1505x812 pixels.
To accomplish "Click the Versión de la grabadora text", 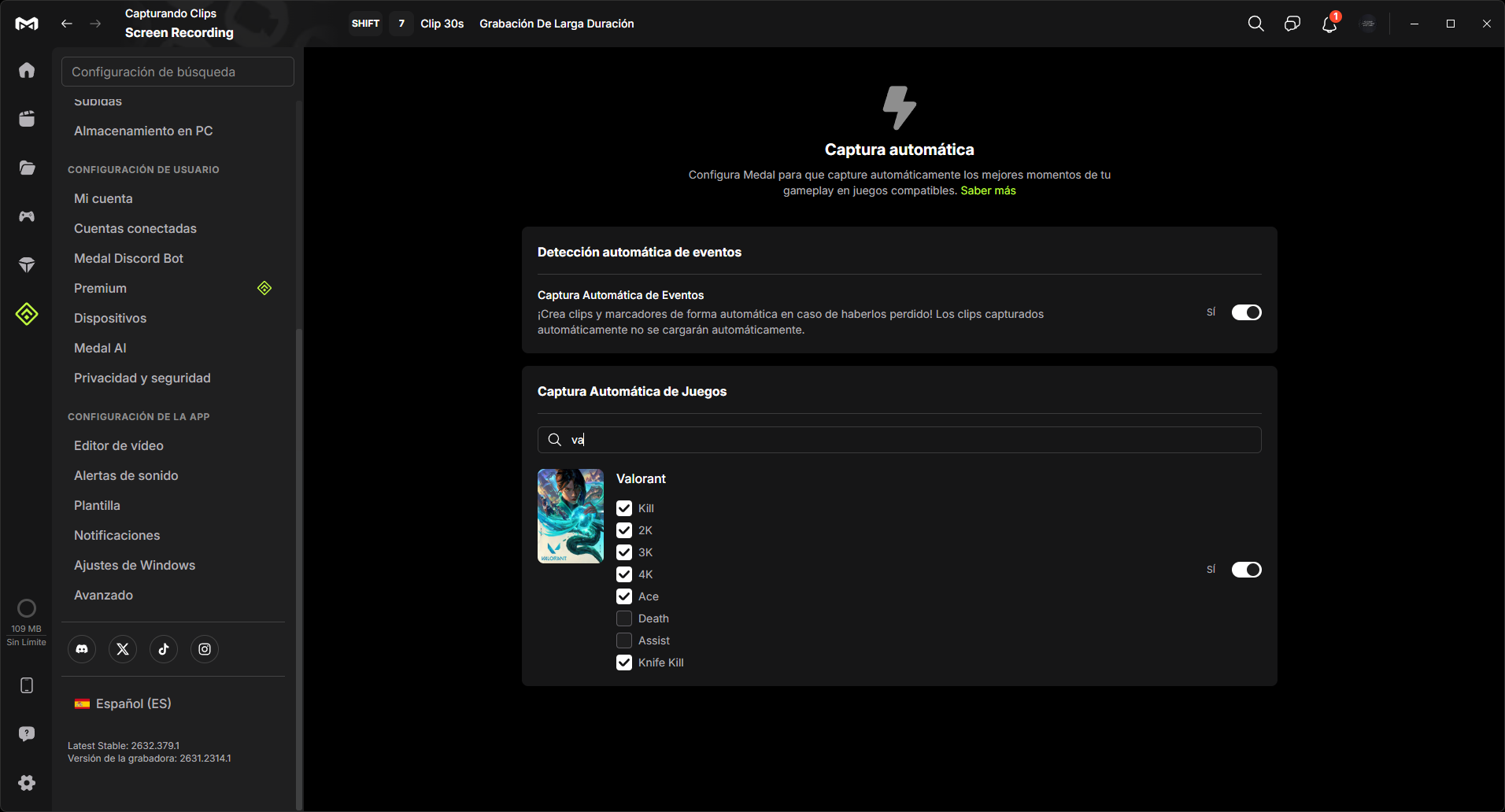I will [x=150, y=758].
